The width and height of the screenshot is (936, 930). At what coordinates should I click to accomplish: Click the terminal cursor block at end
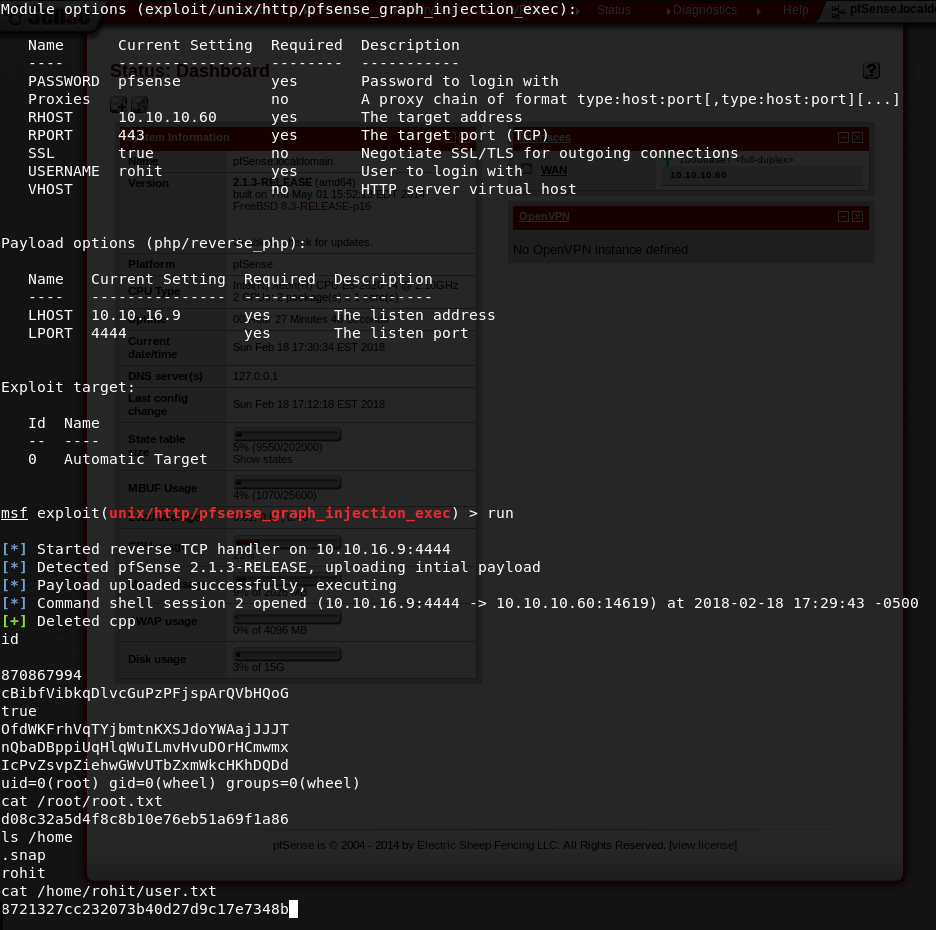(x=293, y=909)
